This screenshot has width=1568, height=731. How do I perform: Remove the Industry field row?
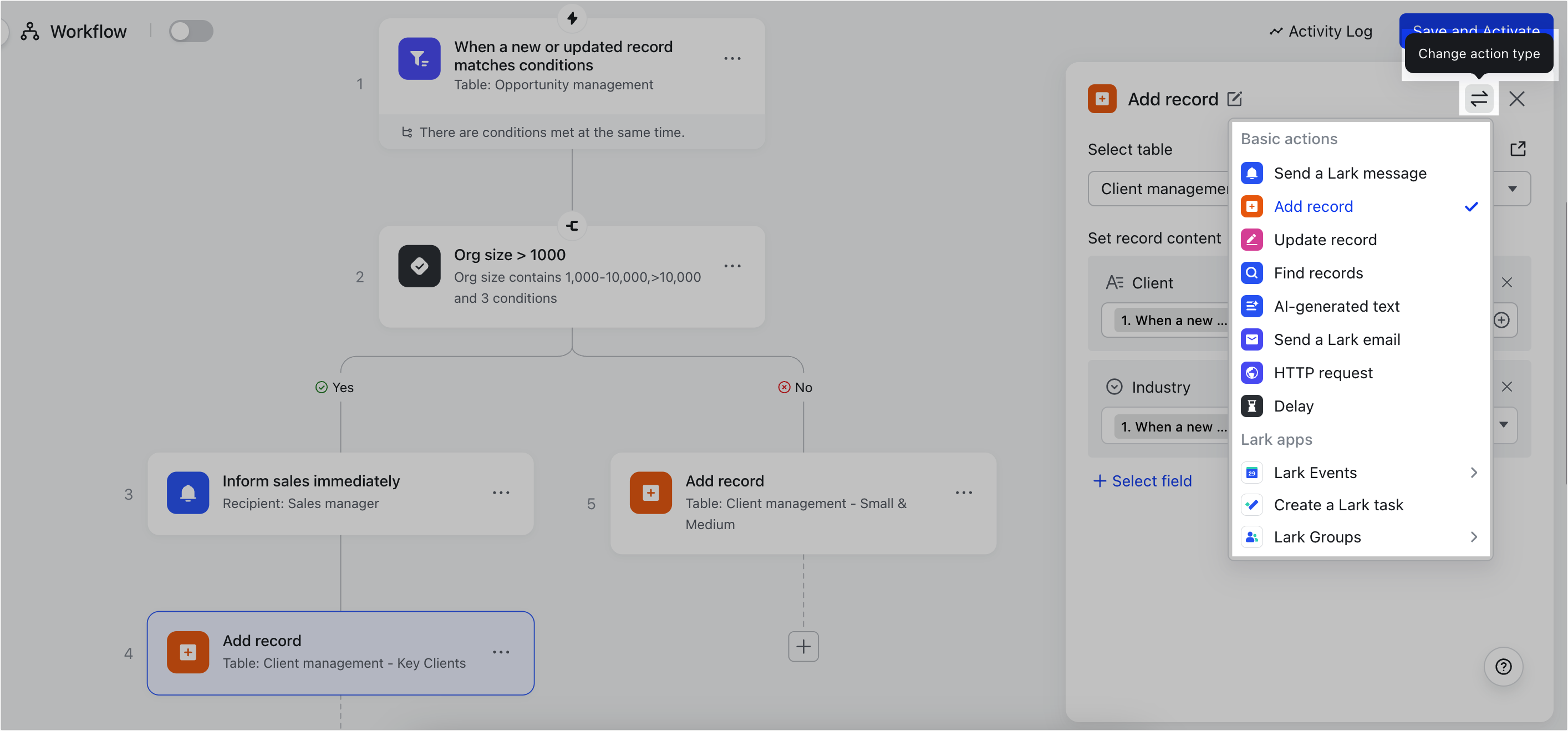click(1506, 387)
